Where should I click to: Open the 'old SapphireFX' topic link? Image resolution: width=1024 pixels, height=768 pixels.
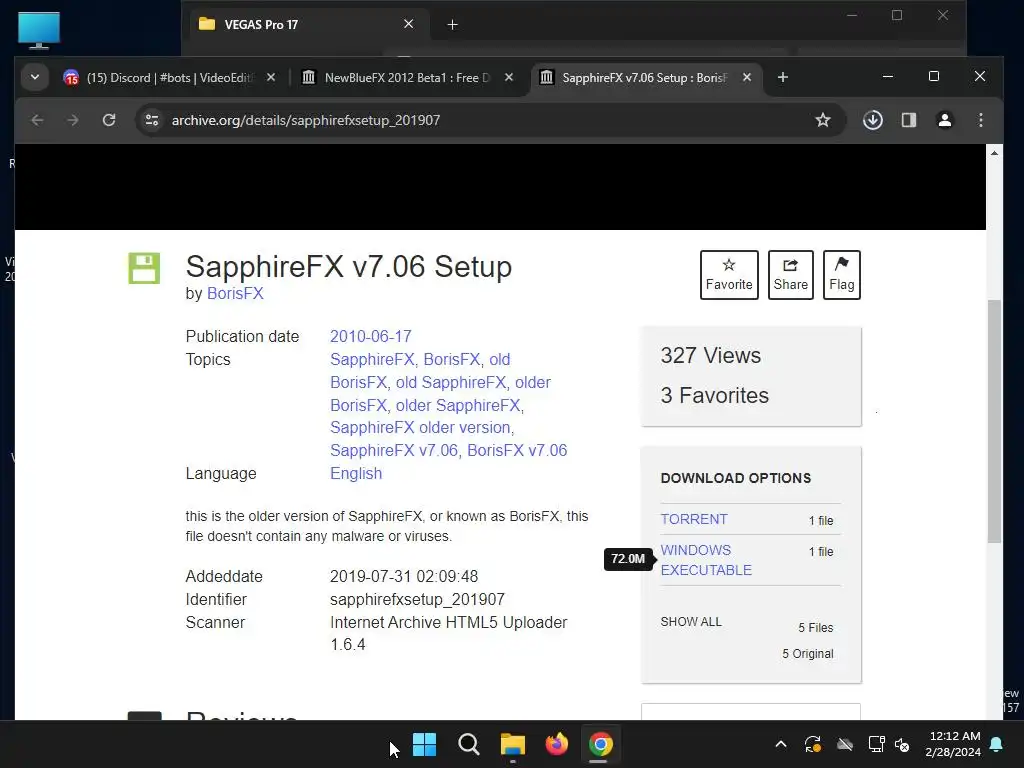pos(451,382)
